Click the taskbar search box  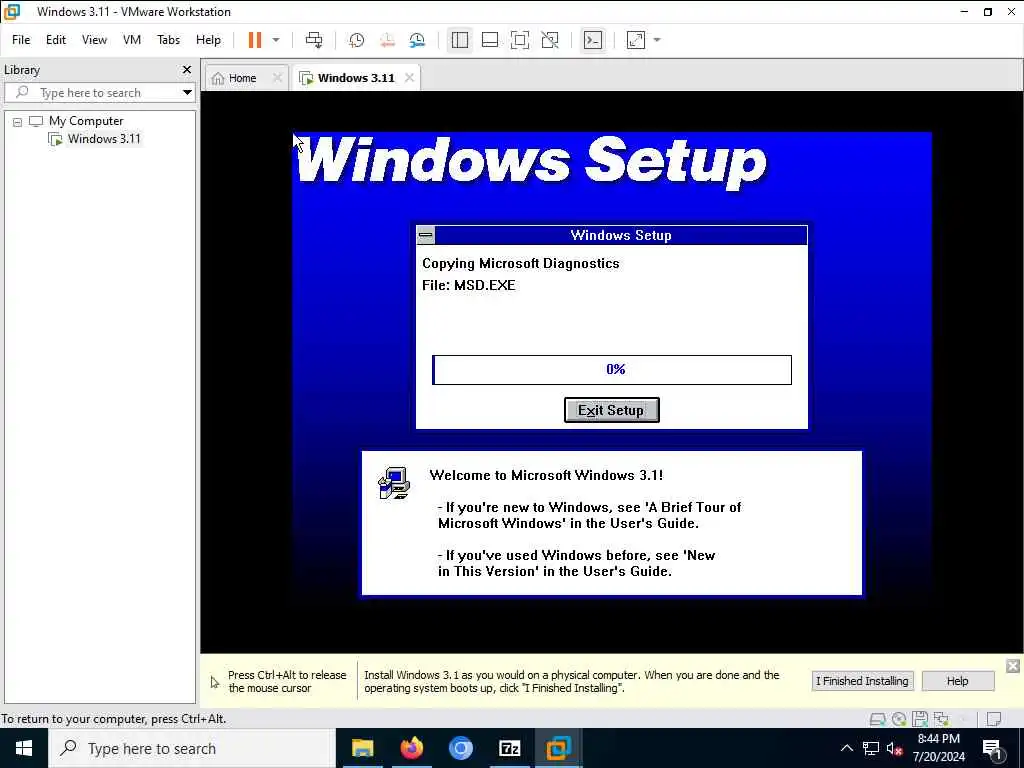coord(192,748)
